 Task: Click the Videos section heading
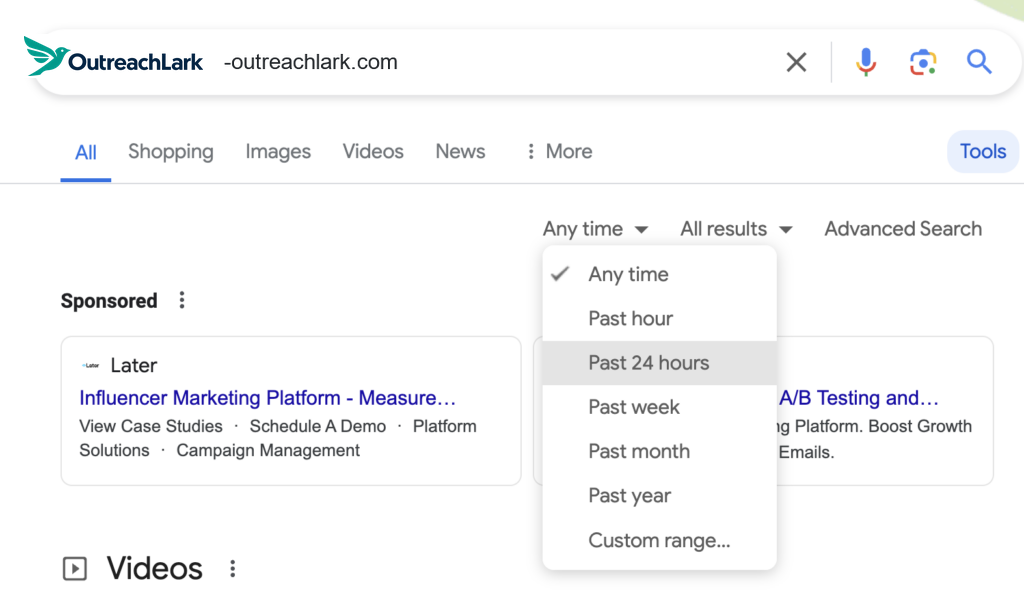click(155, 569)
